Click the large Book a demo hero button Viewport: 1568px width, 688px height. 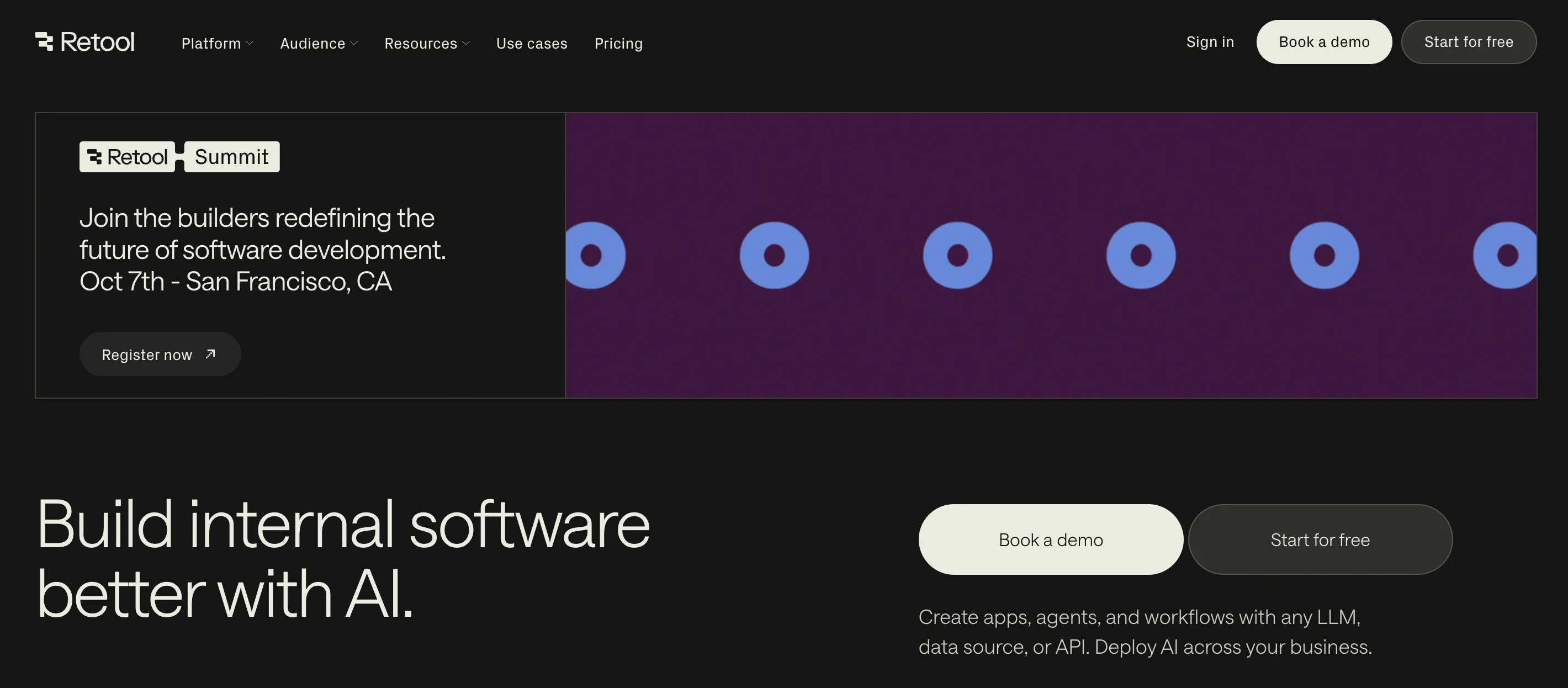(x=1051, y=539)
